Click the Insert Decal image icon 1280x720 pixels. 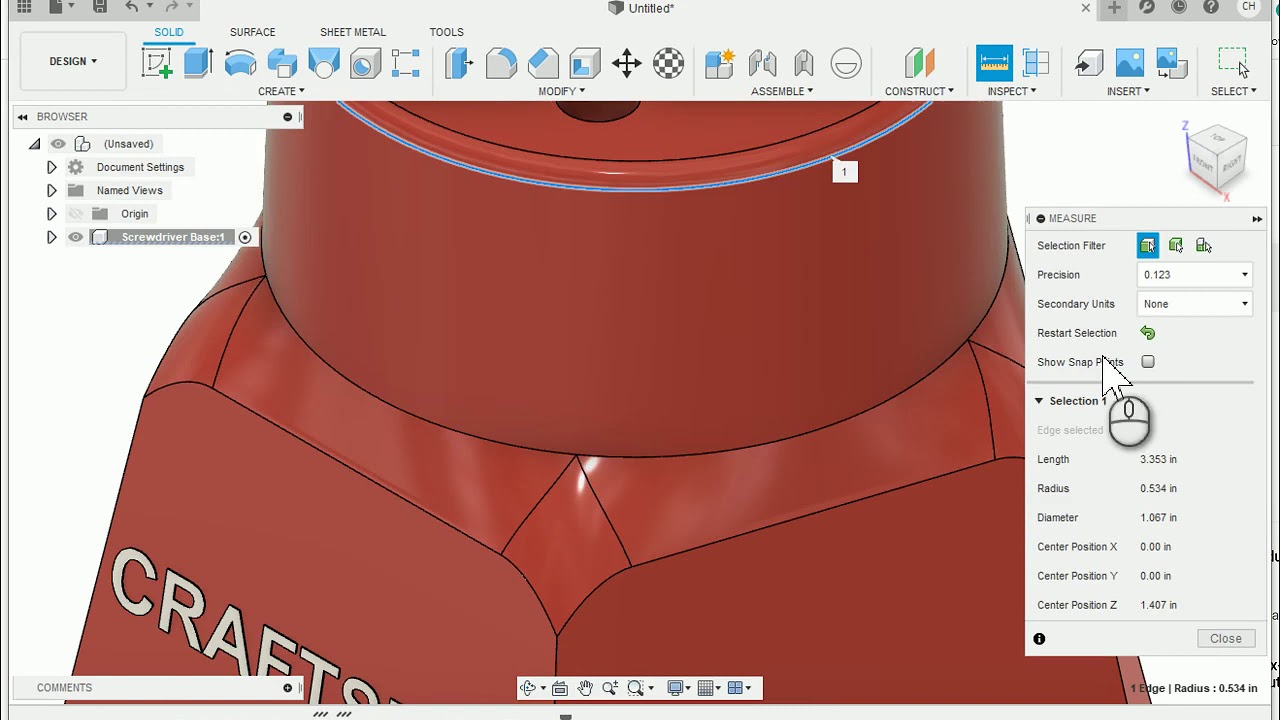coord(1130,64)
